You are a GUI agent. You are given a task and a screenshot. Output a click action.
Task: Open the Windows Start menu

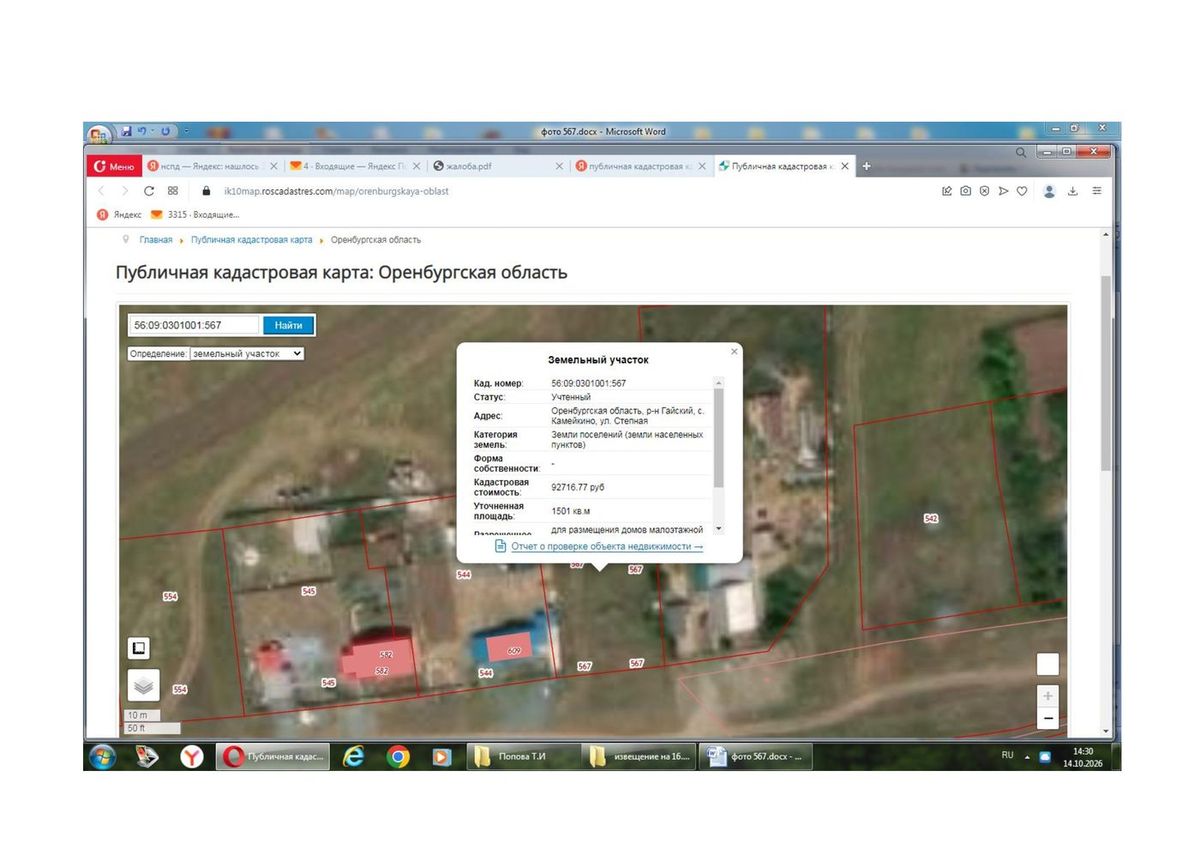102,757
